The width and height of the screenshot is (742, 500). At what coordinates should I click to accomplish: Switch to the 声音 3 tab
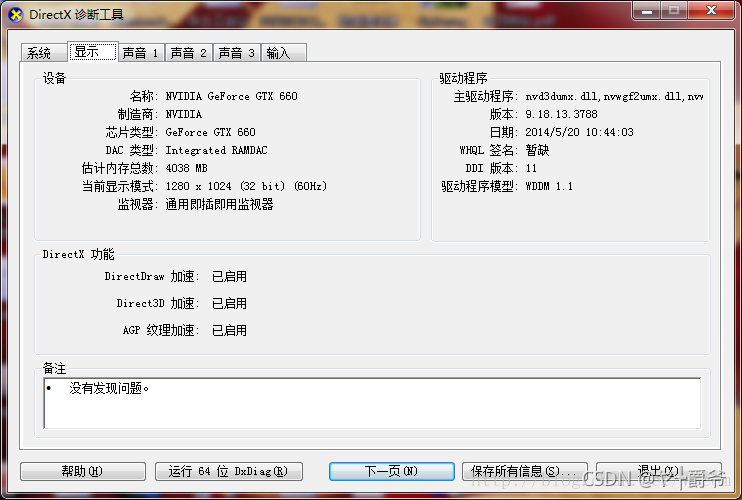[x=236, y=53]
